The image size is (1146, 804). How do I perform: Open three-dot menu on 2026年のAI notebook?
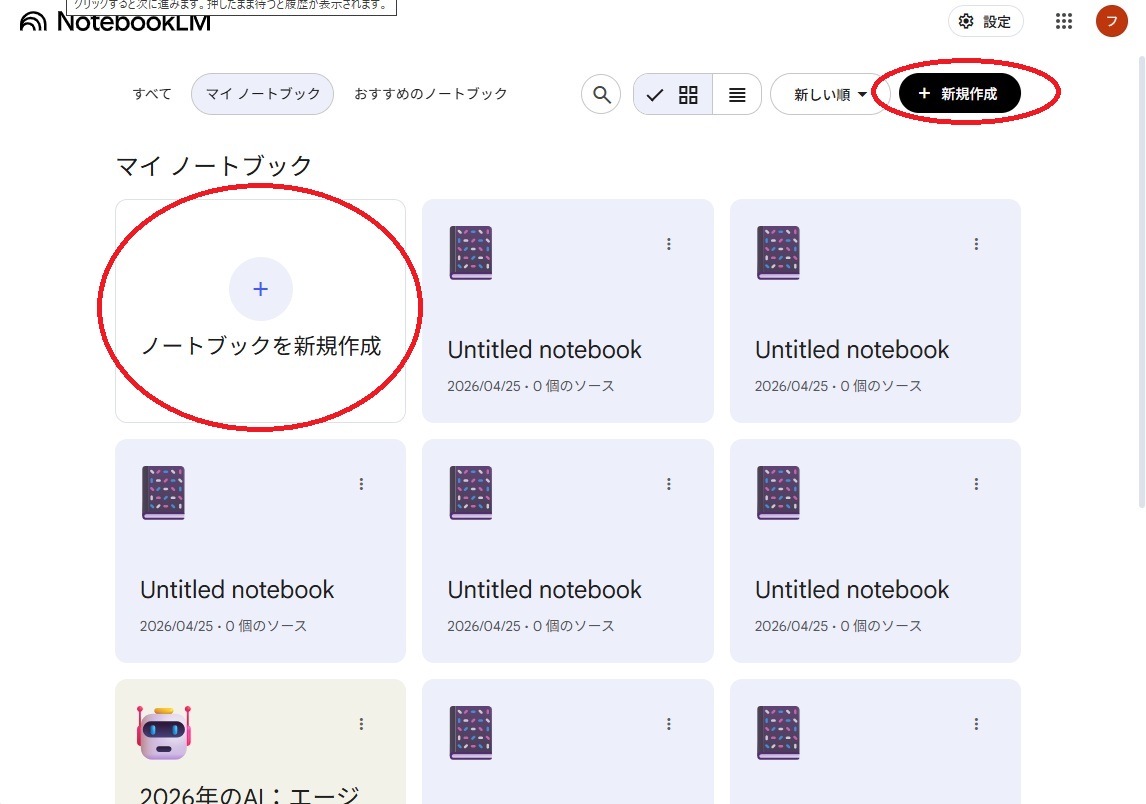(x=361, y=724)
